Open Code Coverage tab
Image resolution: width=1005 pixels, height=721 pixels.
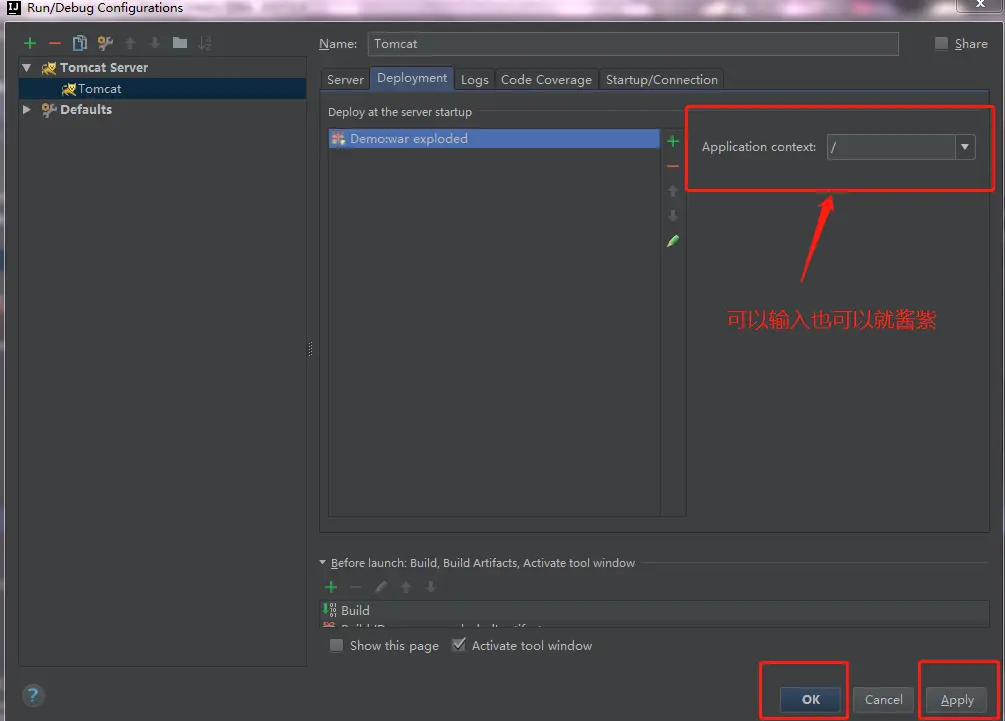point(546,79)
